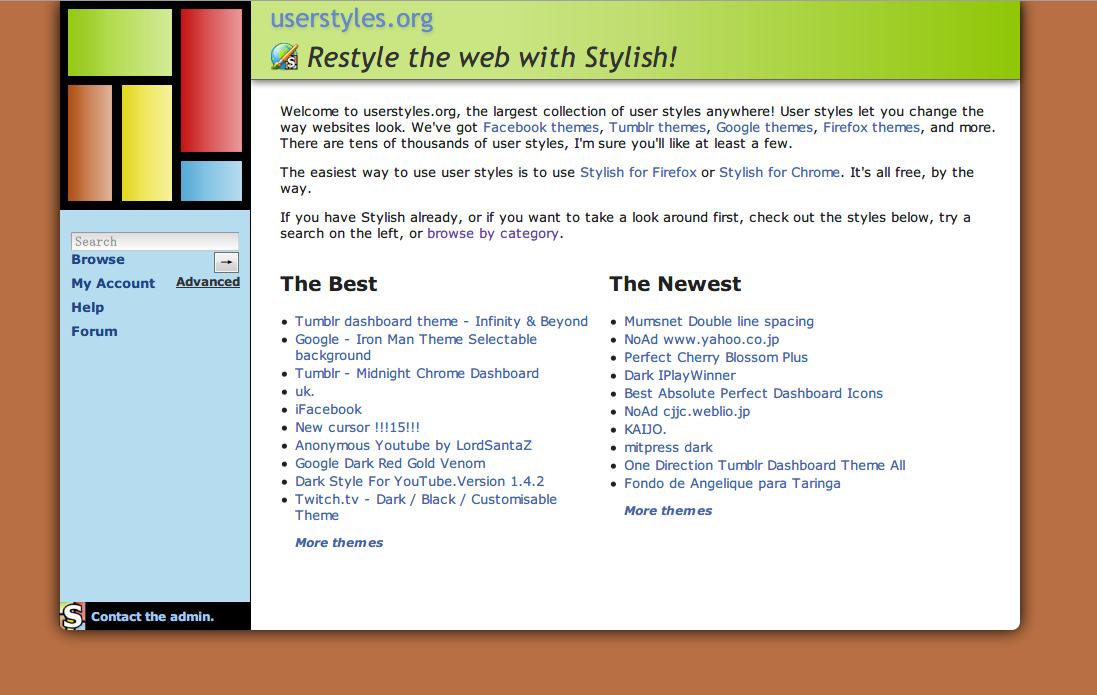1097x695 pixels.
Task: Submit search with the arrow button
Action: pos(226,262)
